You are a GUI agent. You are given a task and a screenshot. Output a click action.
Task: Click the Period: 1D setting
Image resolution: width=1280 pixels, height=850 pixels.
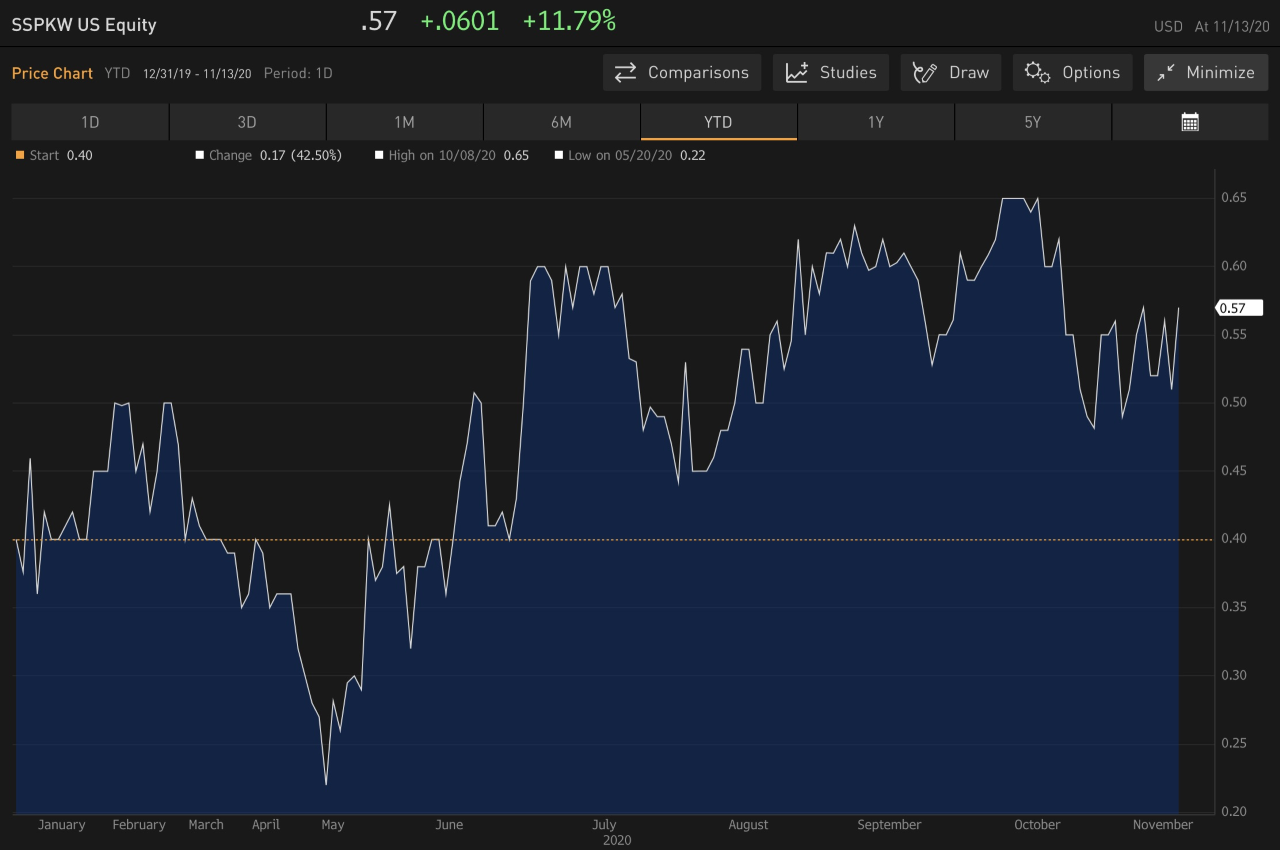pyautogui.click(x=298, y=74)
